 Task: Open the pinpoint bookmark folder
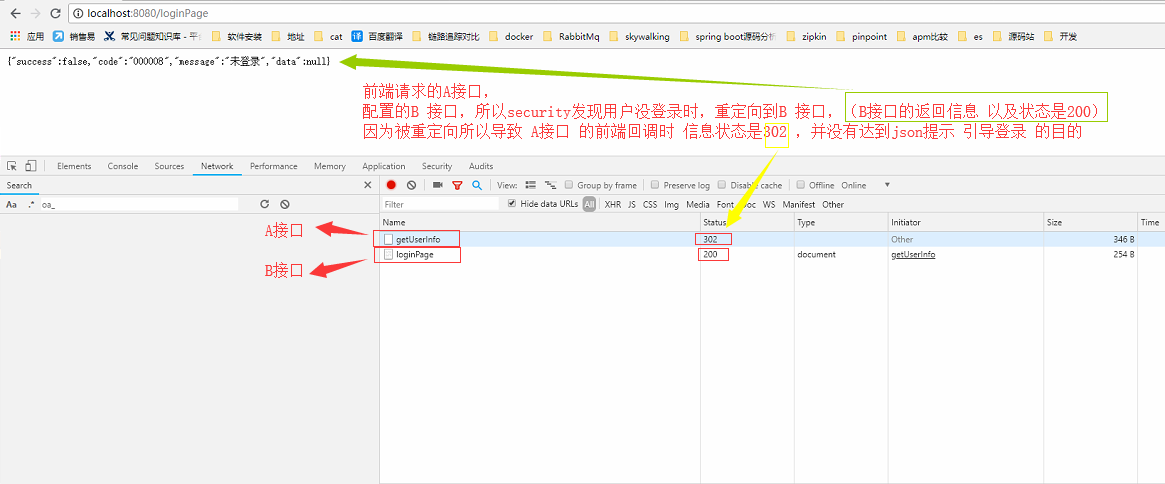[x=862, y=36]
